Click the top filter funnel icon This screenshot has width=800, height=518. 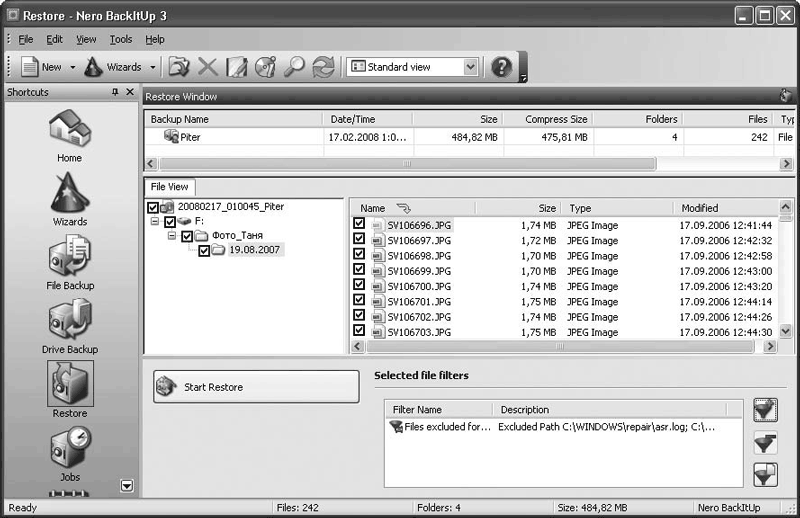(x=766, y=410)
